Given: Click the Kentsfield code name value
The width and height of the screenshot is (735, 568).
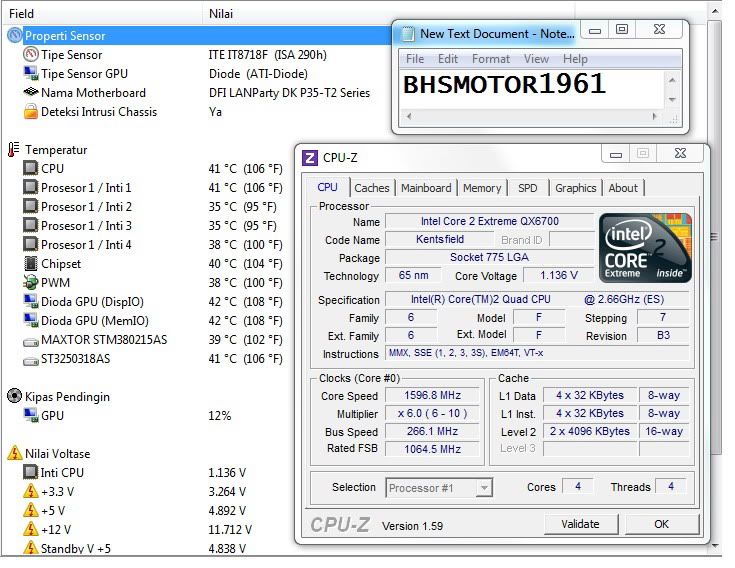Looking at the screenshot, I should point(440,239).
